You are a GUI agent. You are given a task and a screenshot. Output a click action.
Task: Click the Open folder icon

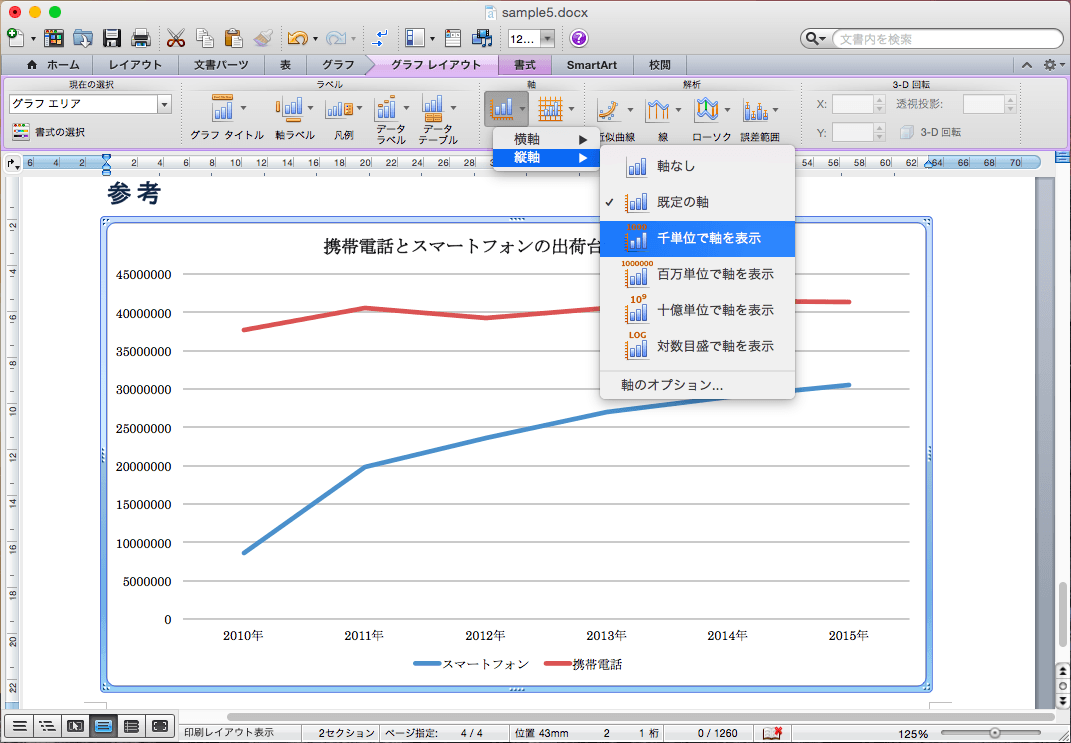pos(83,38)
